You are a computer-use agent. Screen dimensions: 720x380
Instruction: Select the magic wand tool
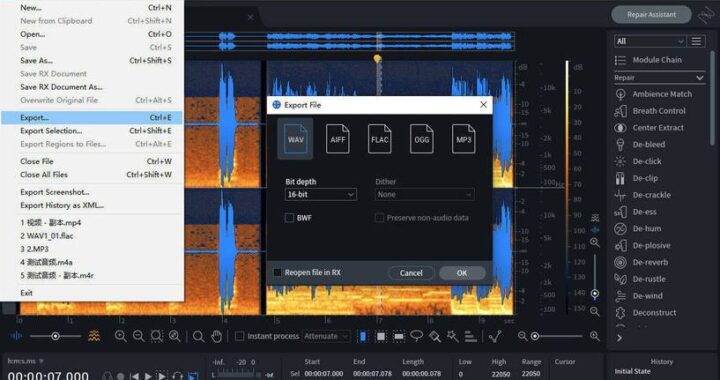pos(453,336)
